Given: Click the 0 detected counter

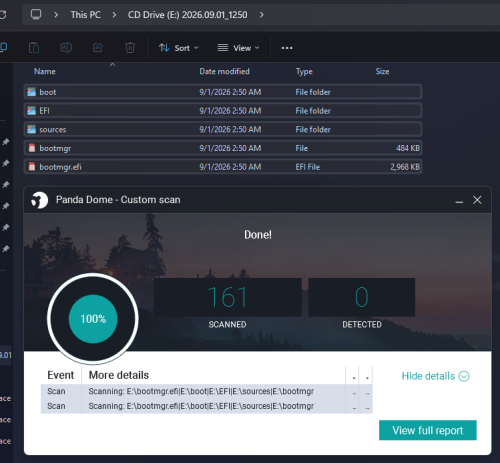Looking at the screenshot, I should click(x=362, y=297).
